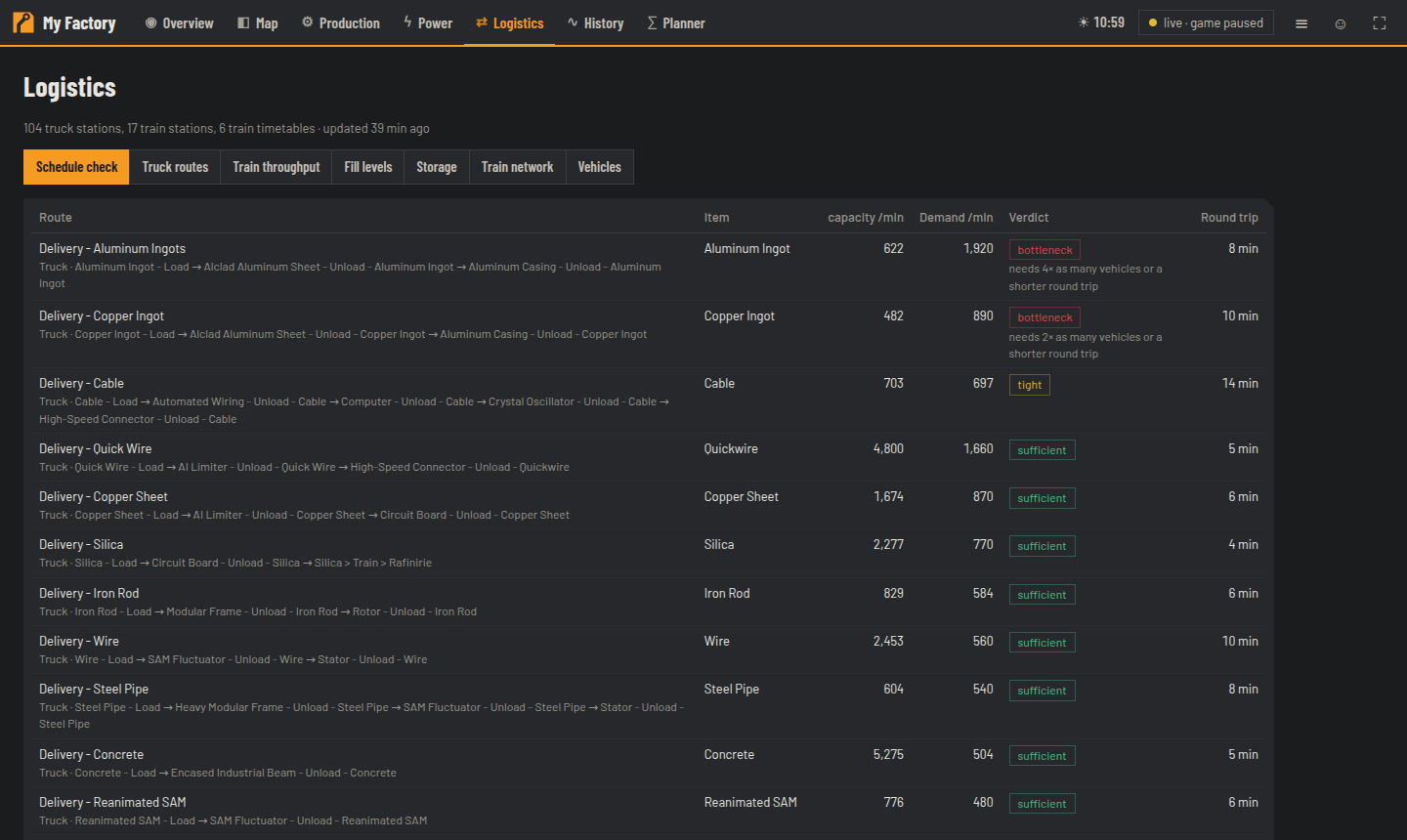Switch to the Train throughput tab
The height and width of the screenshot is (840, 1407).
pos(277,167)
